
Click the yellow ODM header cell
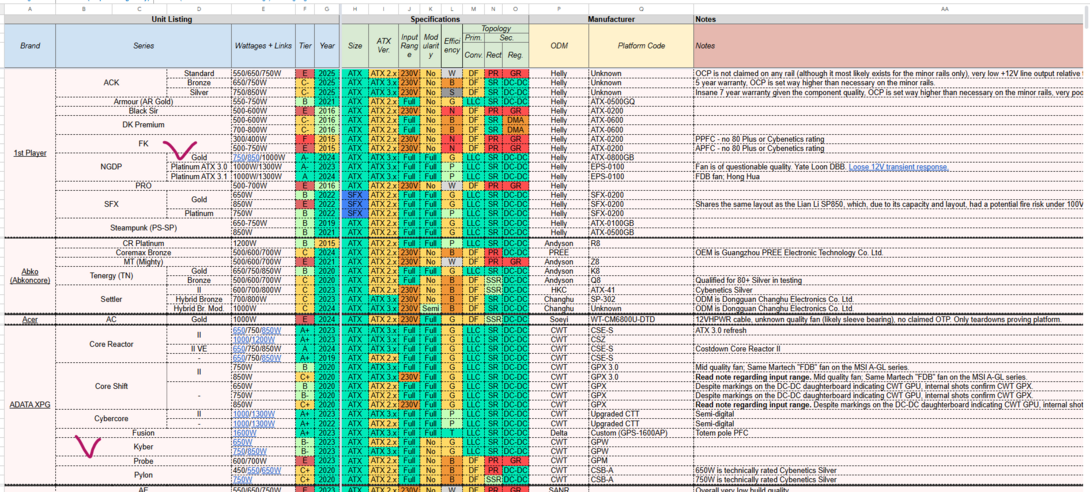(558, 46)
